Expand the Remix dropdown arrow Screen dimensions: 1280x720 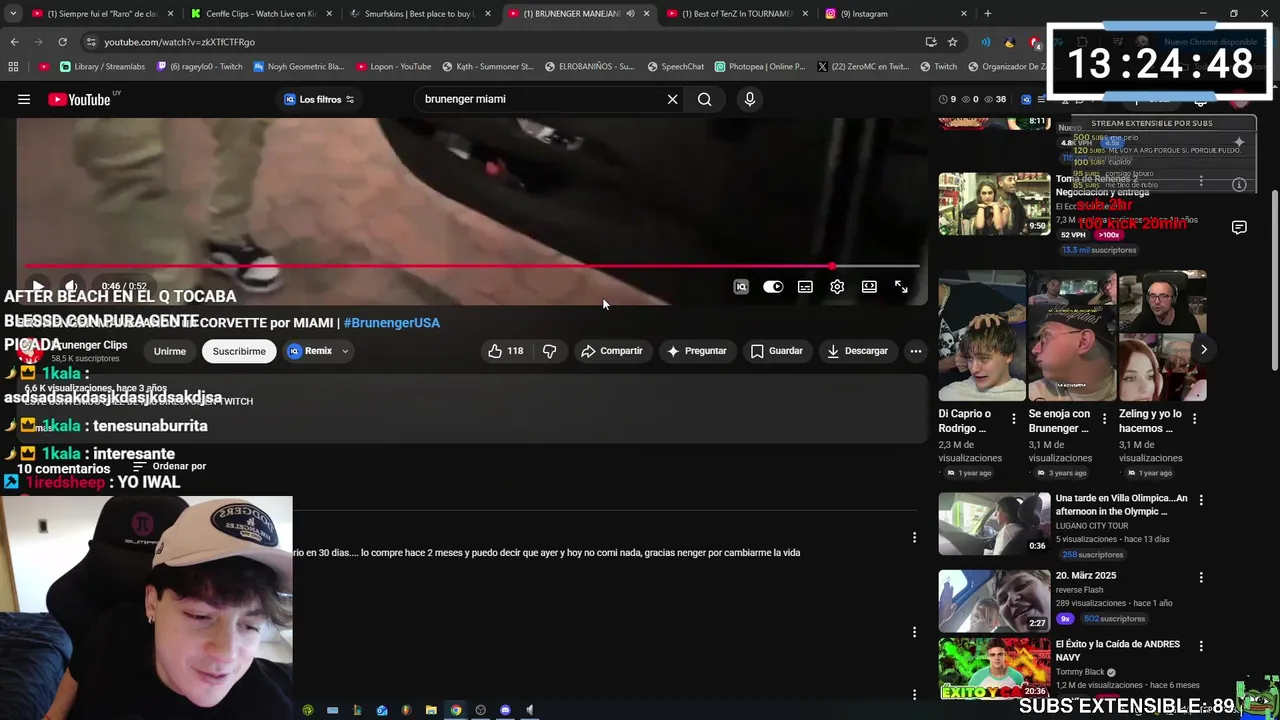coord(345,351)
